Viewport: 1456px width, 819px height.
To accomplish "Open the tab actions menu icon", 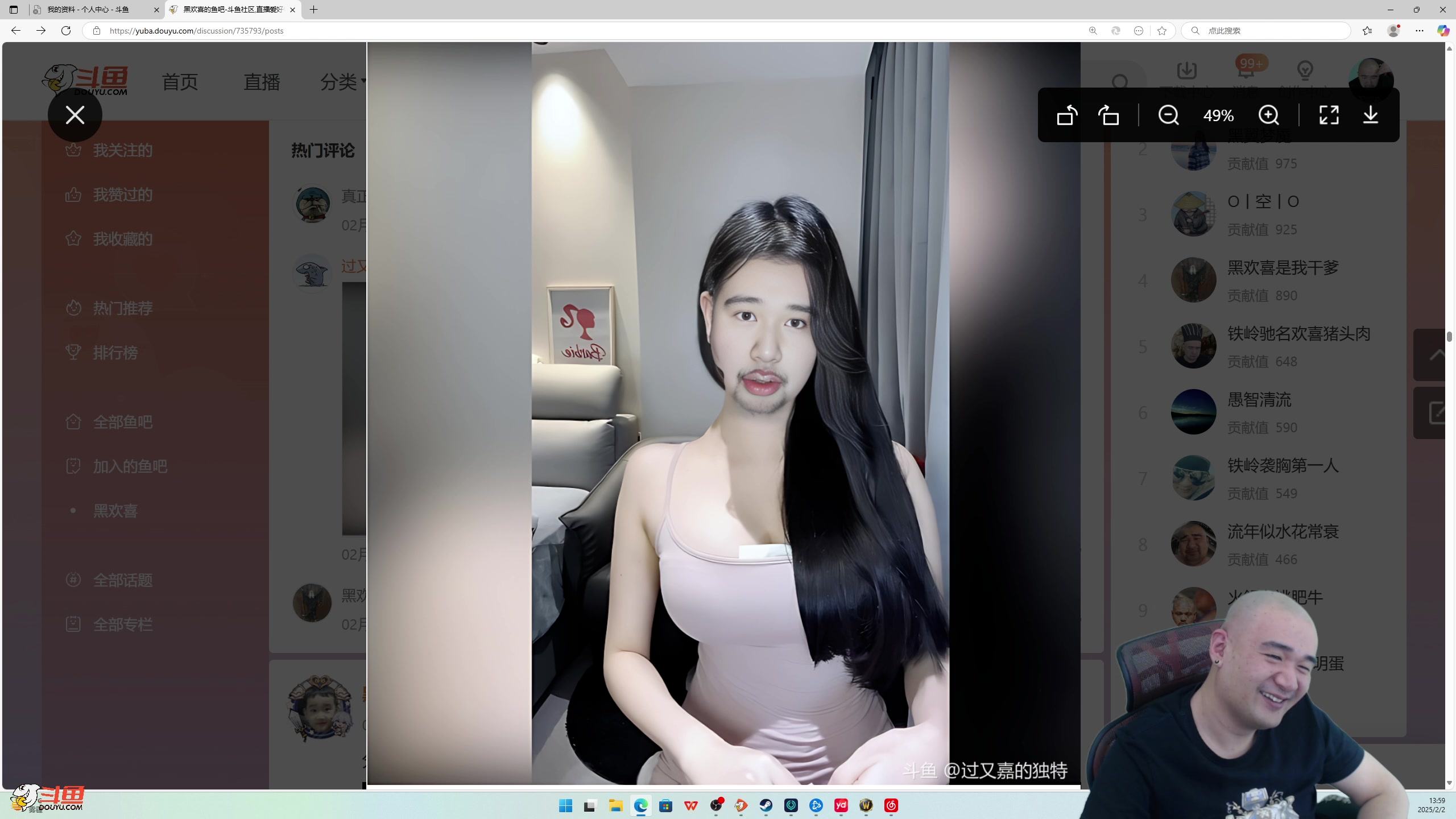I will tap(14, 10).
